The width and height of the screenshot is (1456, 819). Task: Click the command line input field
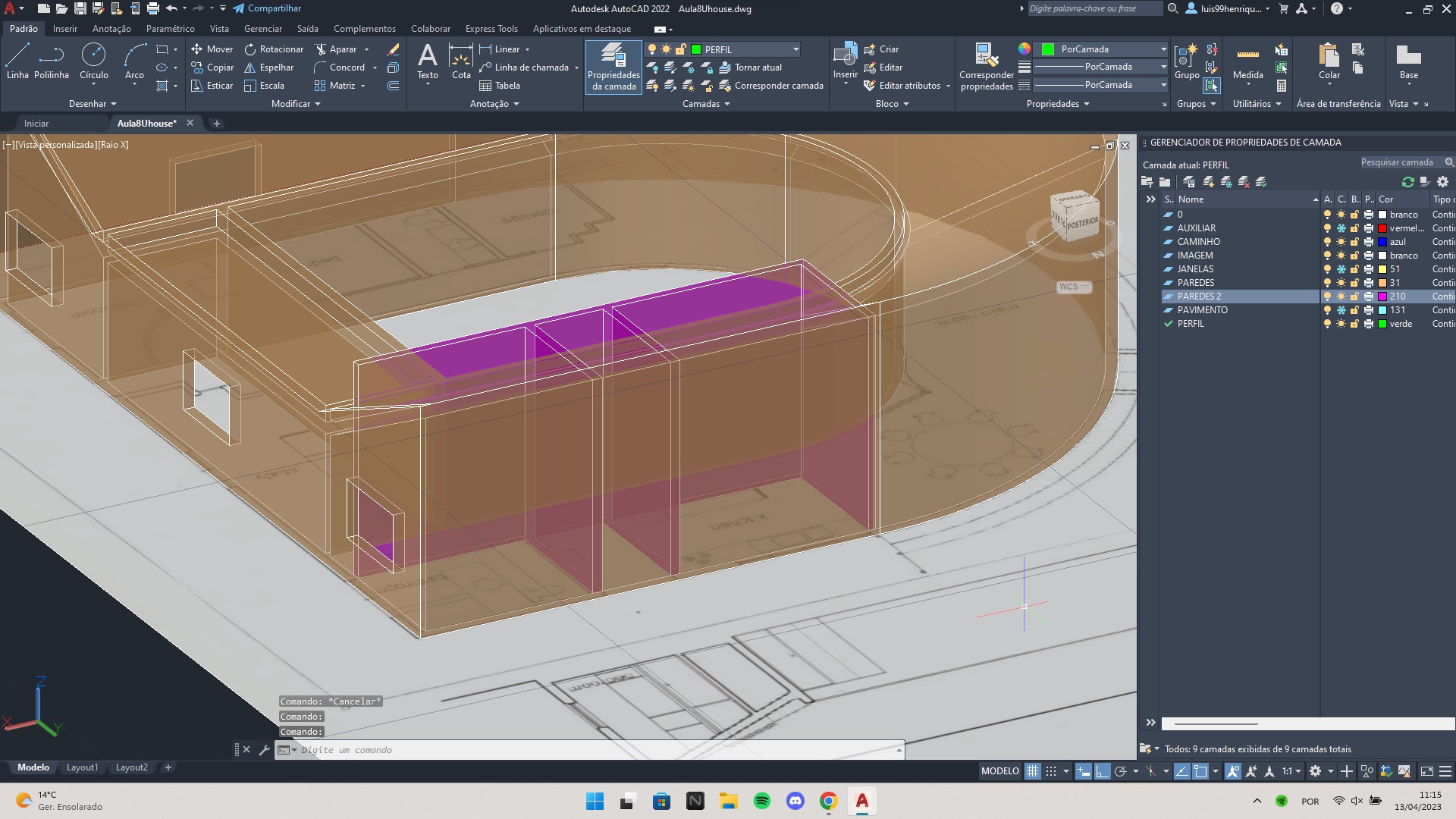595,750
